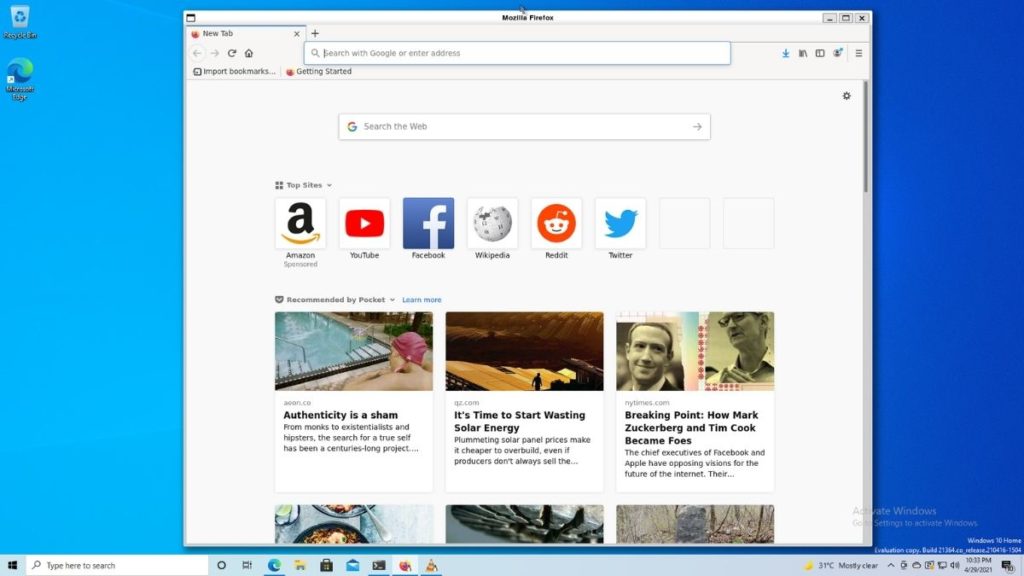Image resolution: width=1024 pixels, height=576 pixels.
Task: Toggle the Firefox sidebar icon
Action: pos(821,53)
